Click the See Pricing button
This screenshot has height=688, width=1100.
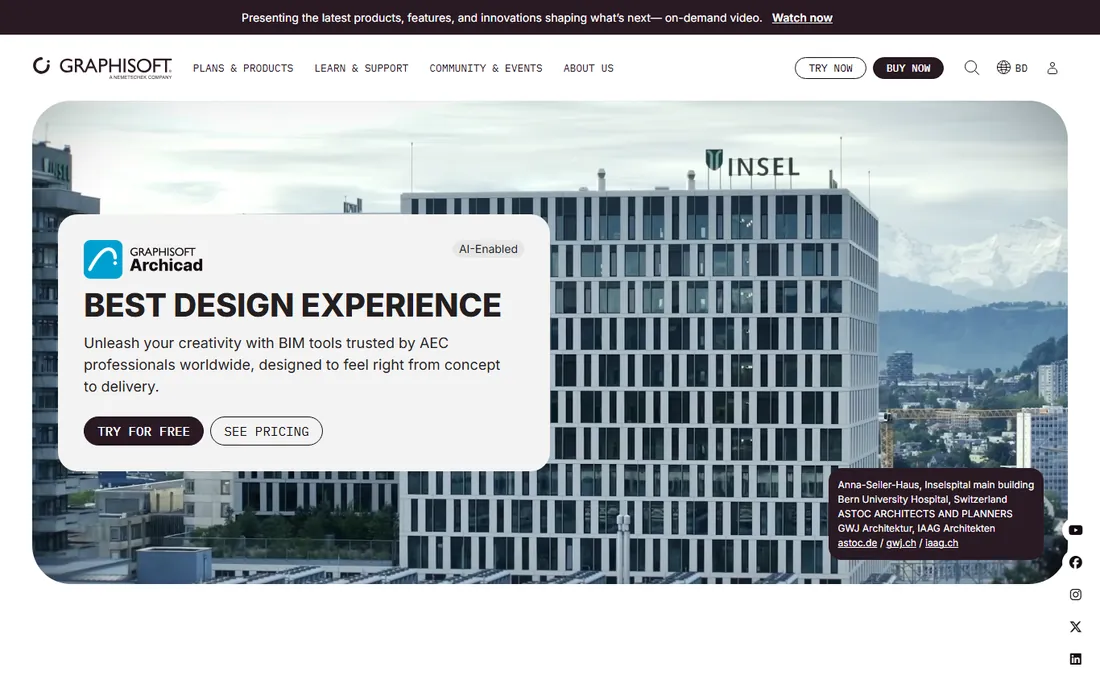[x=267, y=431]
